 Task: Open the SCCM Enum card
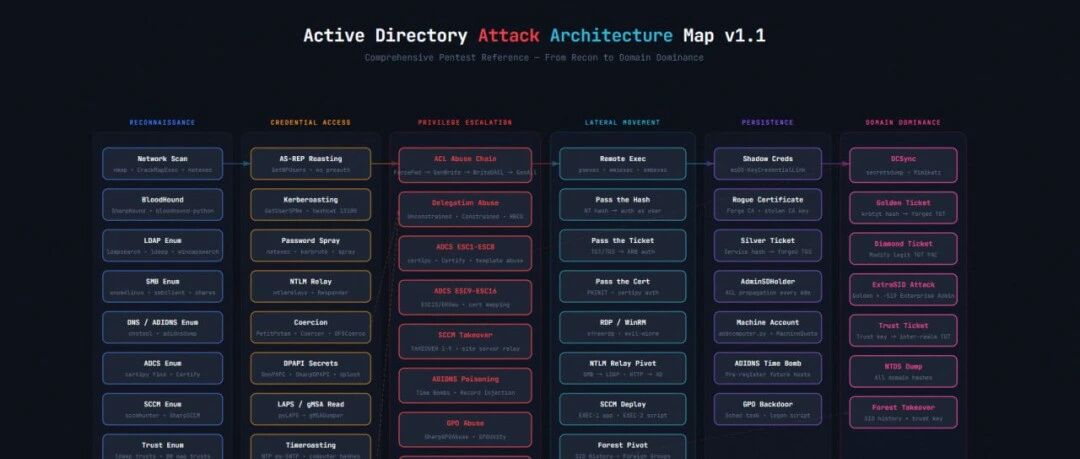(x=163, y=409)
